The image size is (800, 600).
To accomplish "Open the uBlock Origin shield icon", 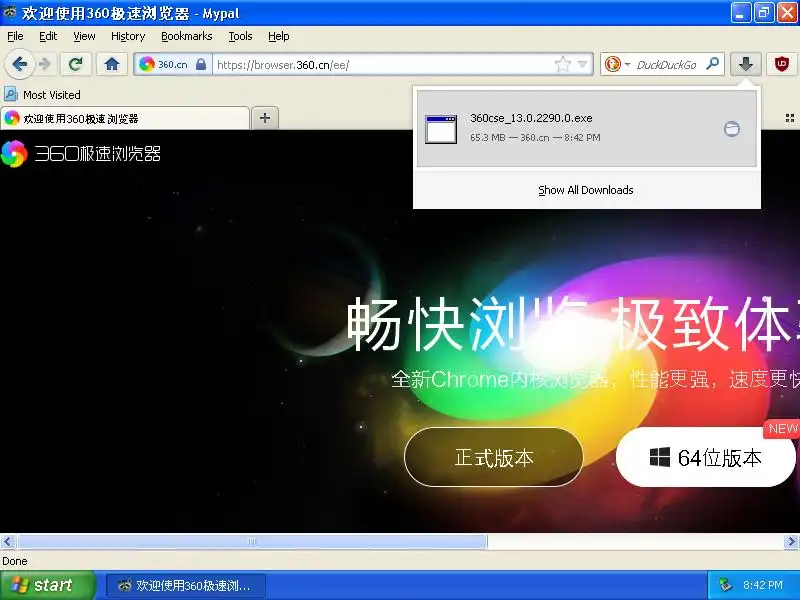I will click(781, 64).
